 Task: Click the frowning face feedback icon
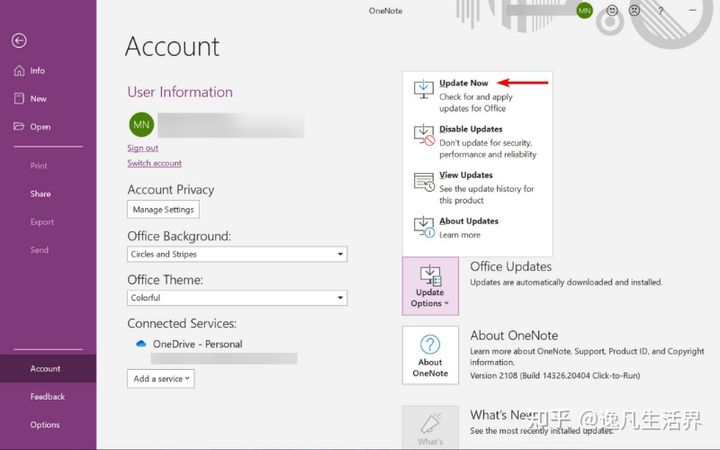(x=634, y=10)
